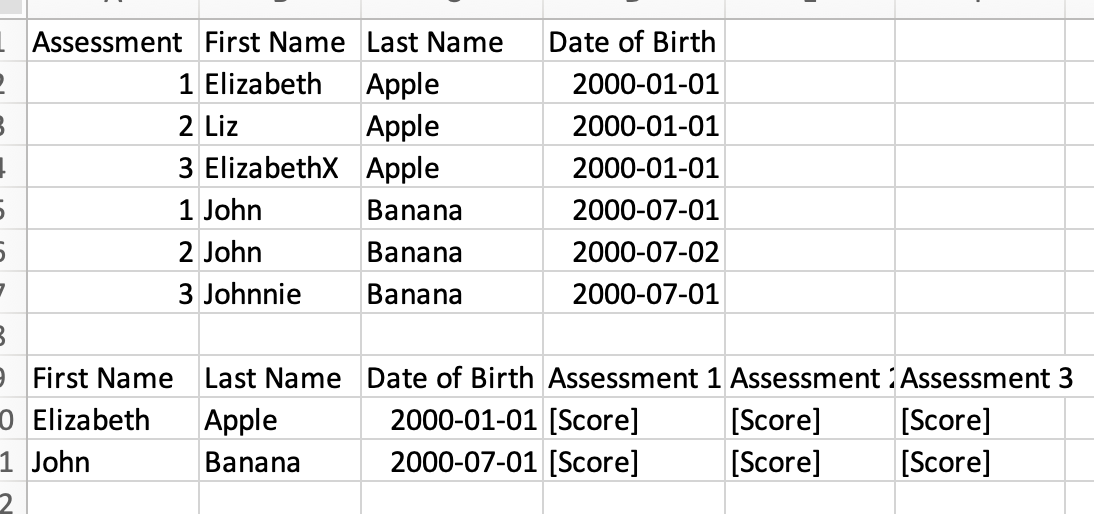Click John's [Score] cell under Assessment 2
The height and width of the screenshot is (514, 1094).
pyautogui.click(x=776, y=462)
